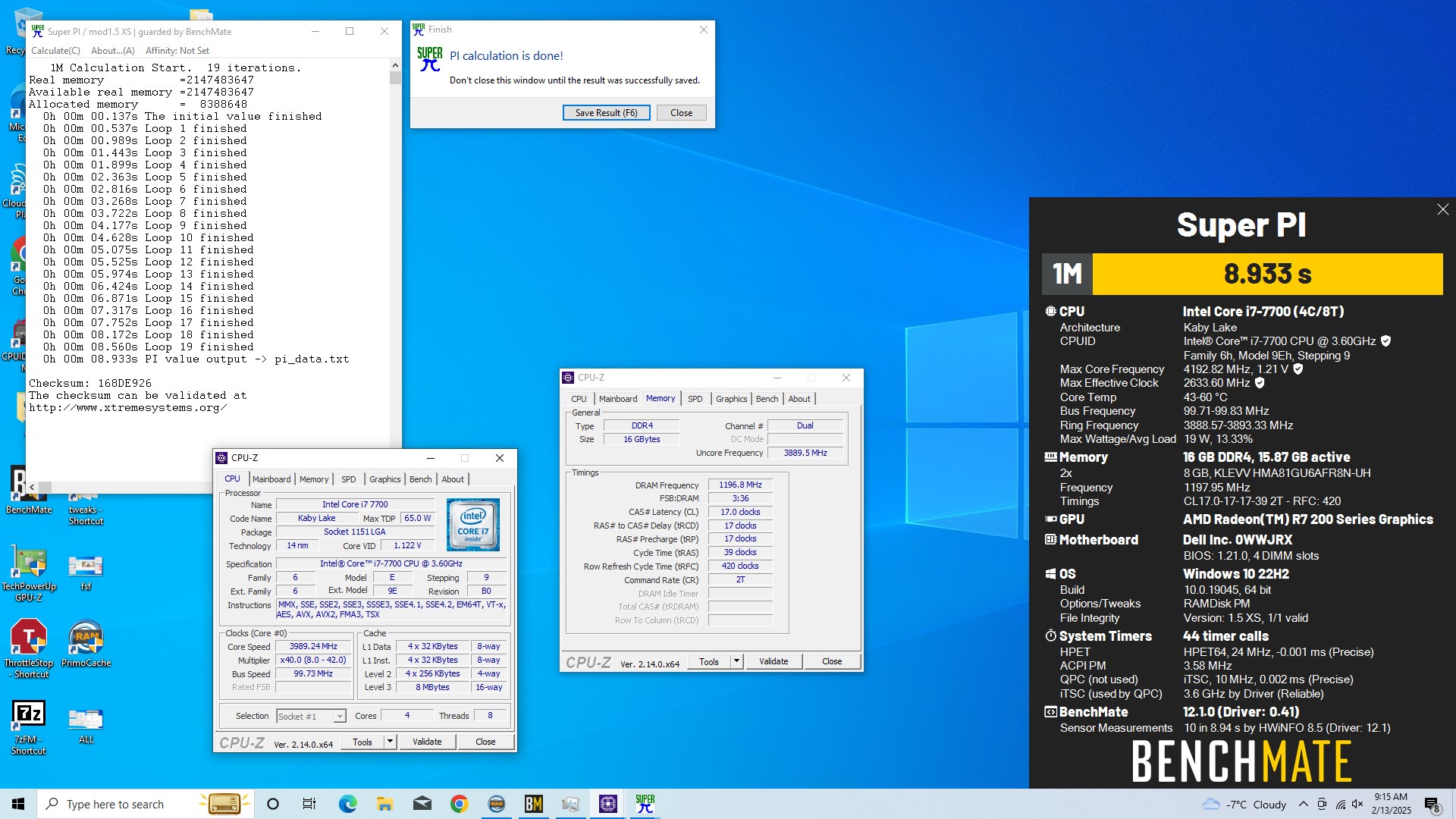Open the ThrottleStop shortcut on the desktop
Screen dimensions: 1456x819
[x=29, y=649]
